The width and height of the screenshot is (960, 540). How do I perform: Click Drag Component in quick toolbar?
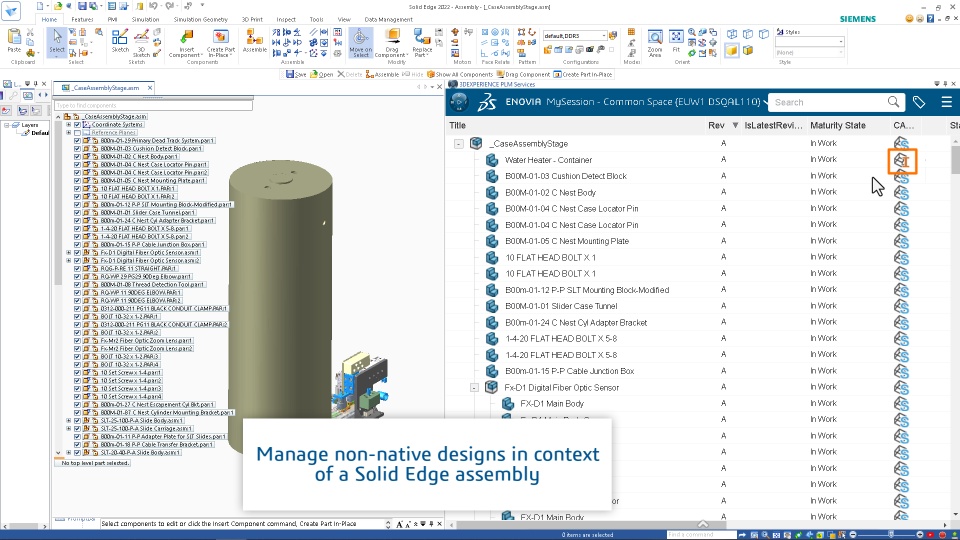[523, 74]
